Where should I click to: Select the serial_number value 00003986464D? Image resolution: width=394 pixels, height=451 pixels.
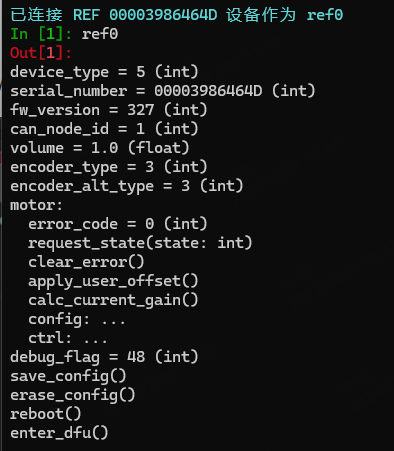tap(208, 91)
